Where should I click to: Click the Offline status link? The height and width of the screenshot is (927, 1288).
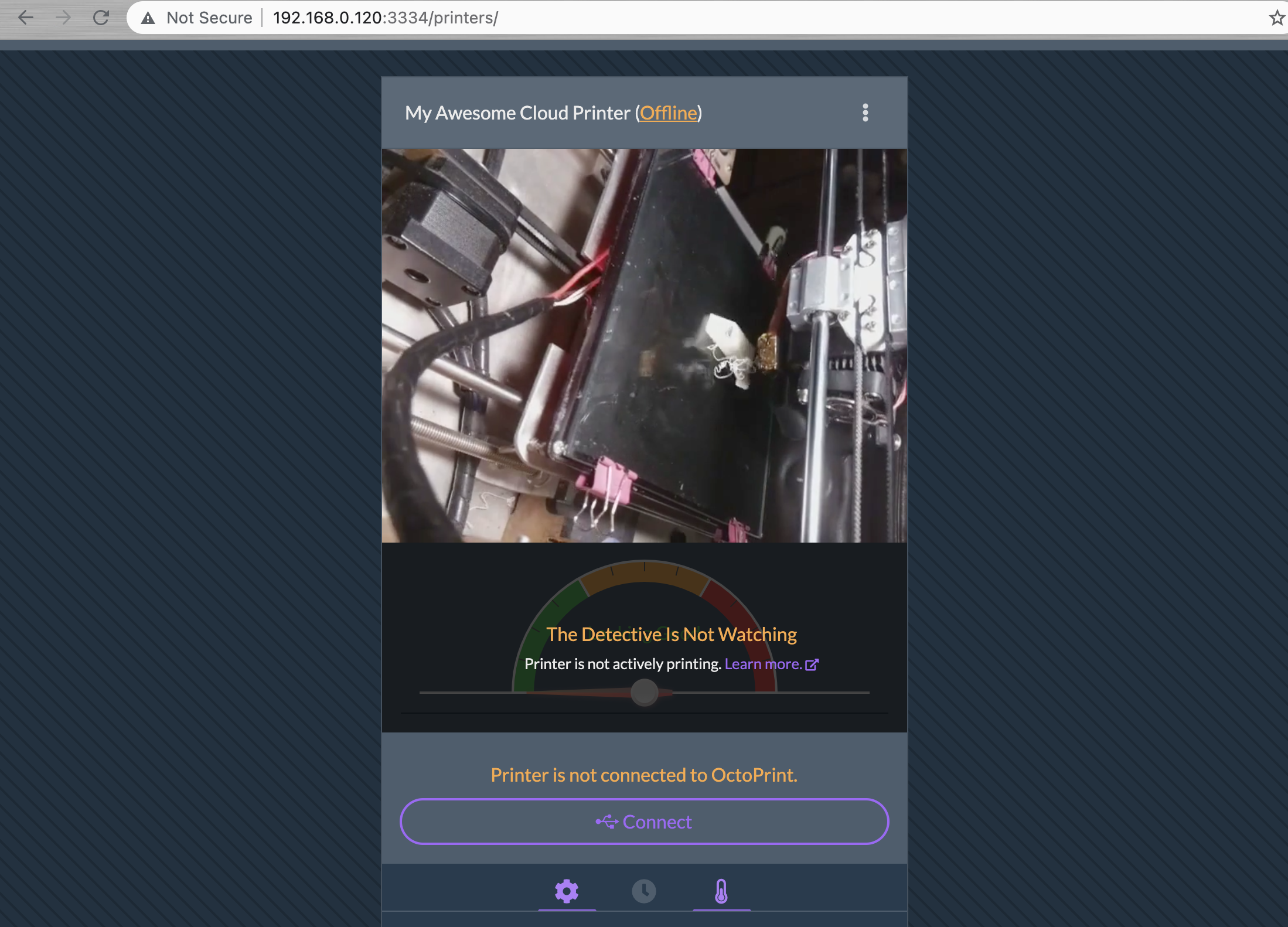(x=669, y=113)
